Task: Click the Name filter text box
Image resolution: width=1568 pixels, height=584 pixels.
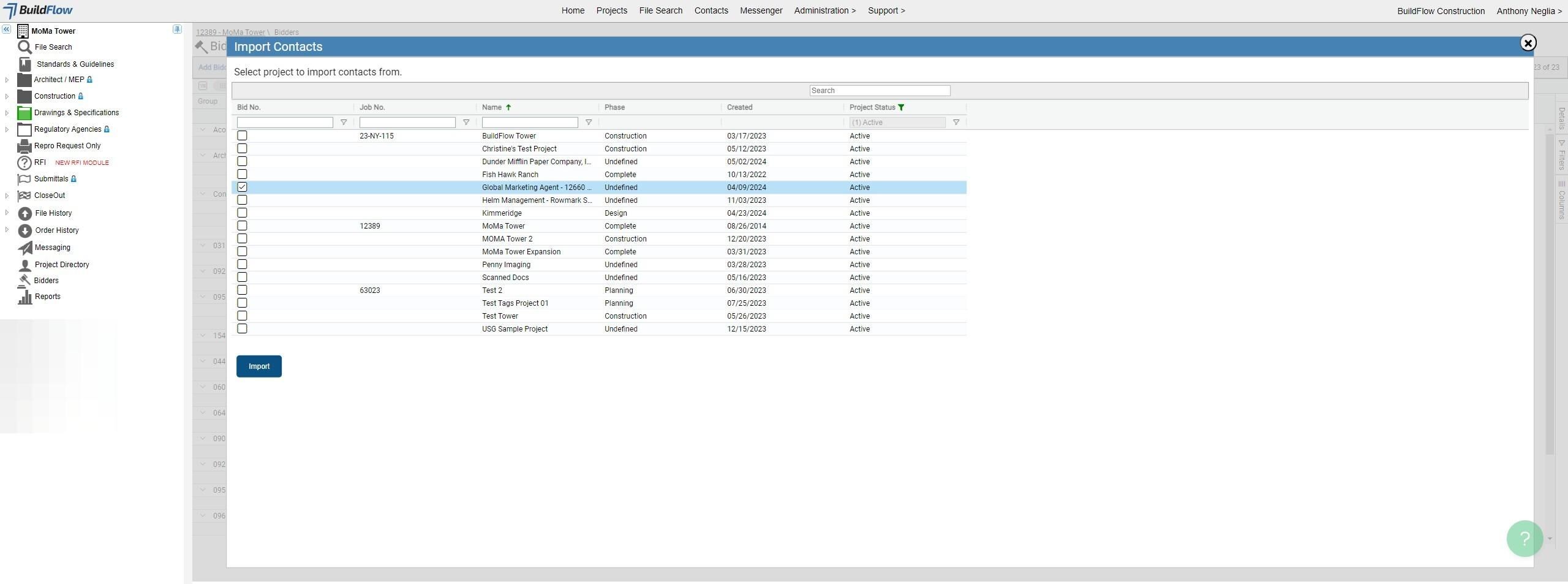Action: (530, 123)
